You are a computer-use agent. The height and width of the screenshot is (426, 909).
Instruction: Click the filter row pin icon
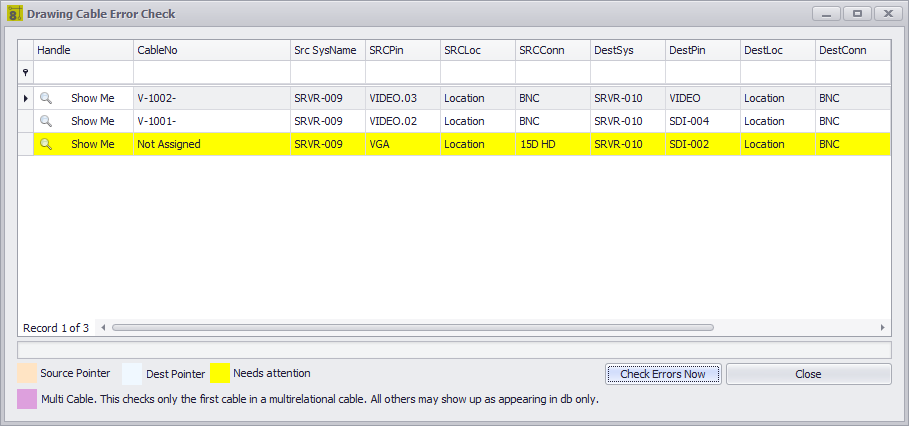[26, 72]
